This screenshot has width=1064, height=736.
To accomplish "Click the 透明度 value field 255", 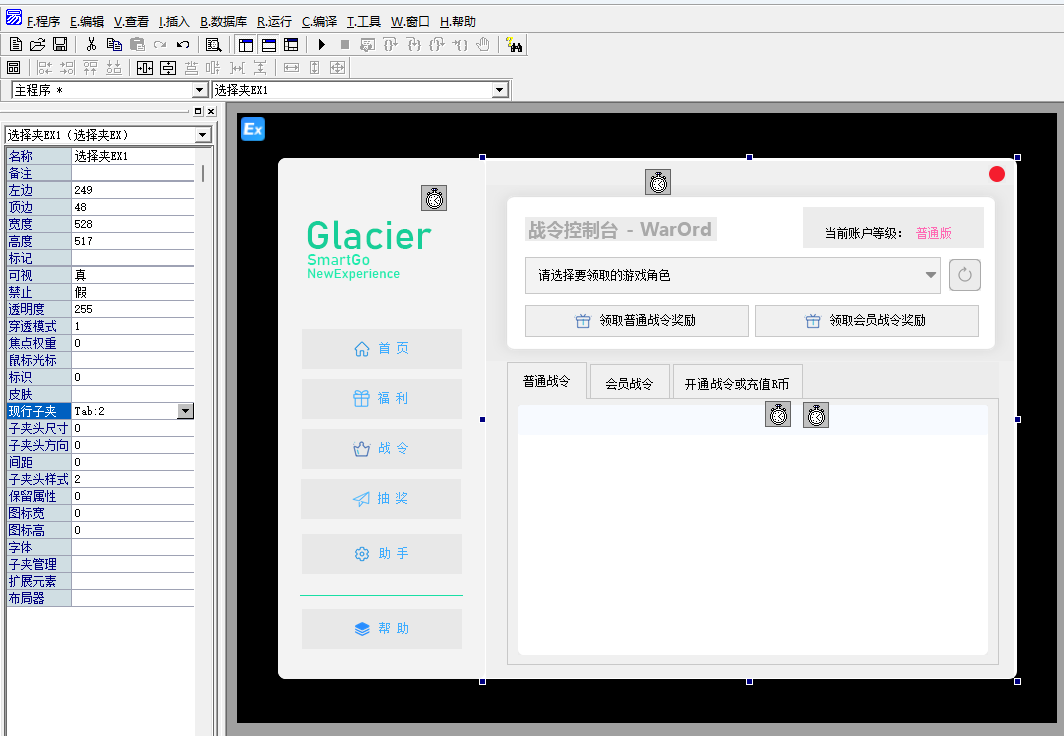I will tap(133, 309).
